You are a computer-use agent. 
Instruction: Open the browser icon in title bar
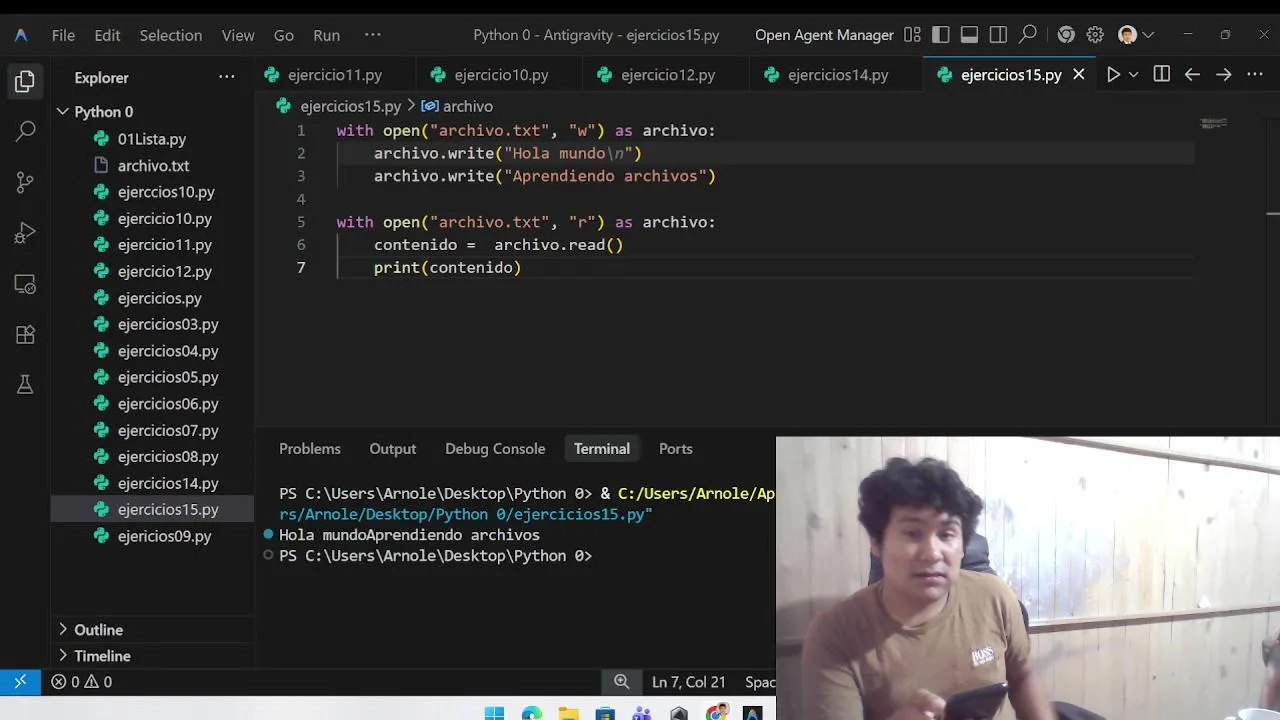click(1066, 35)
